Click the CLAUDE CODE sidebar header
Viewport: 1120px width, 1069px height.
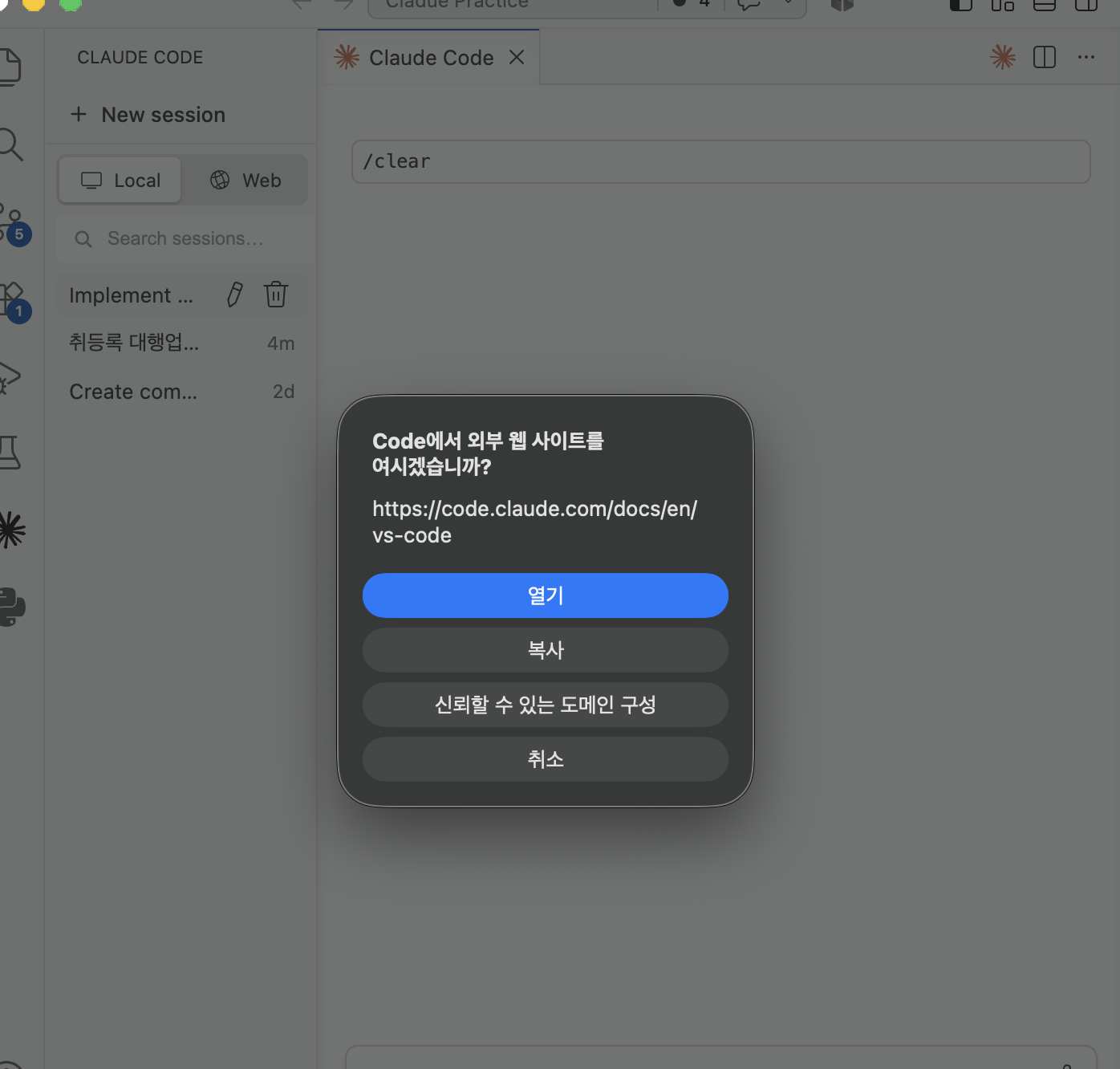click(x=140, y=58)
